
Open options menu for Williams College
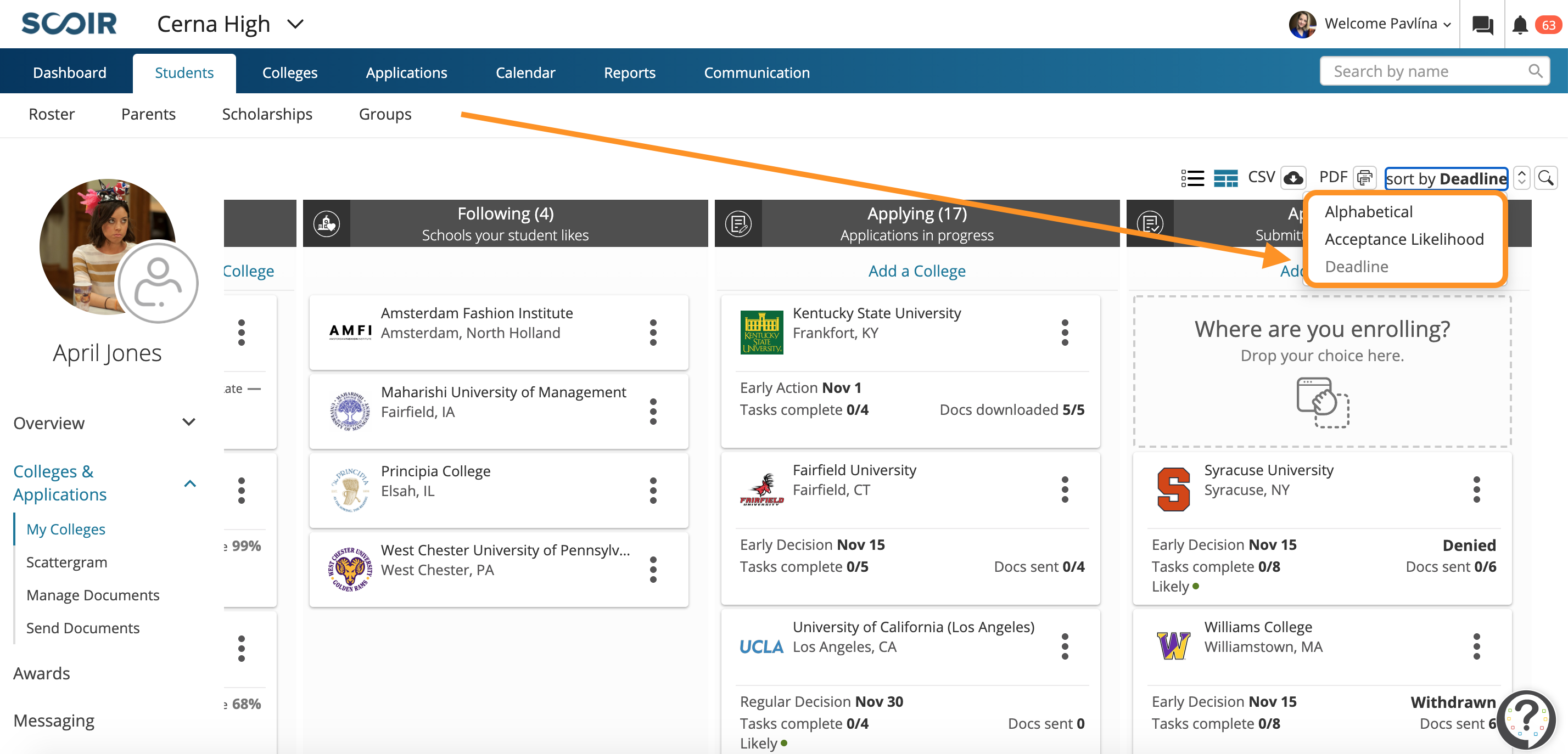(x=1476, y=646)
